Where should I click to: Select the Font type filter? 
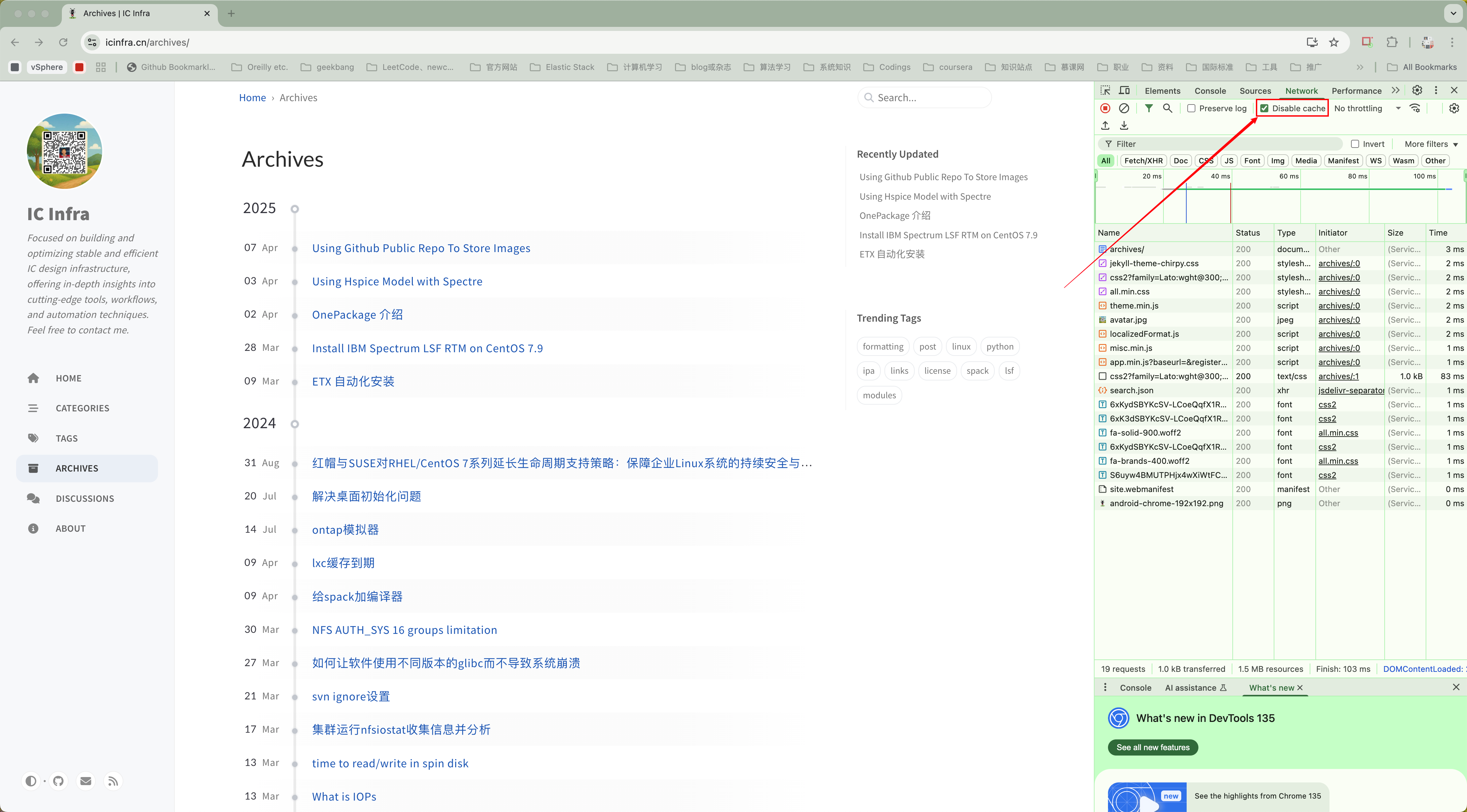[x=1252, y=161]
